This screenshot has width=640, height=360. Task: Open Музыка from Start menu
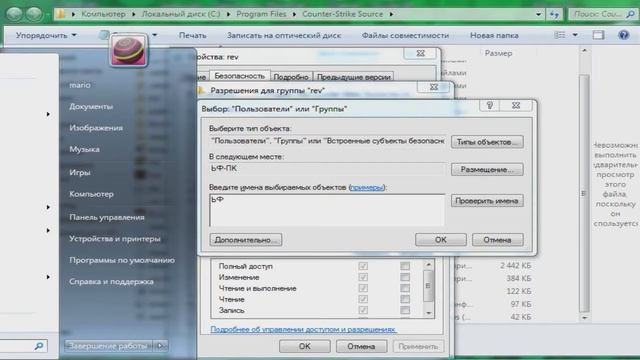tap(84, 149)
